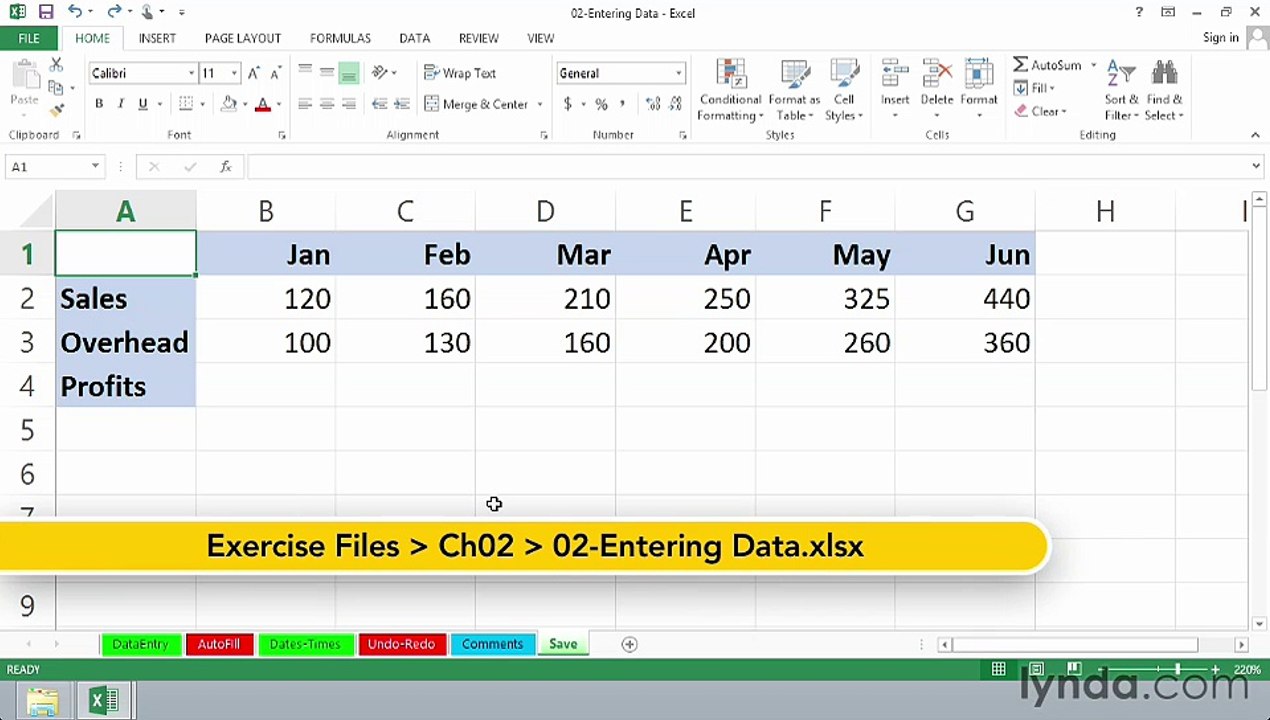The height and width of the screenshot is (720, 1270).
Task: Click Increase Indent icon
Action: (401, 104)
